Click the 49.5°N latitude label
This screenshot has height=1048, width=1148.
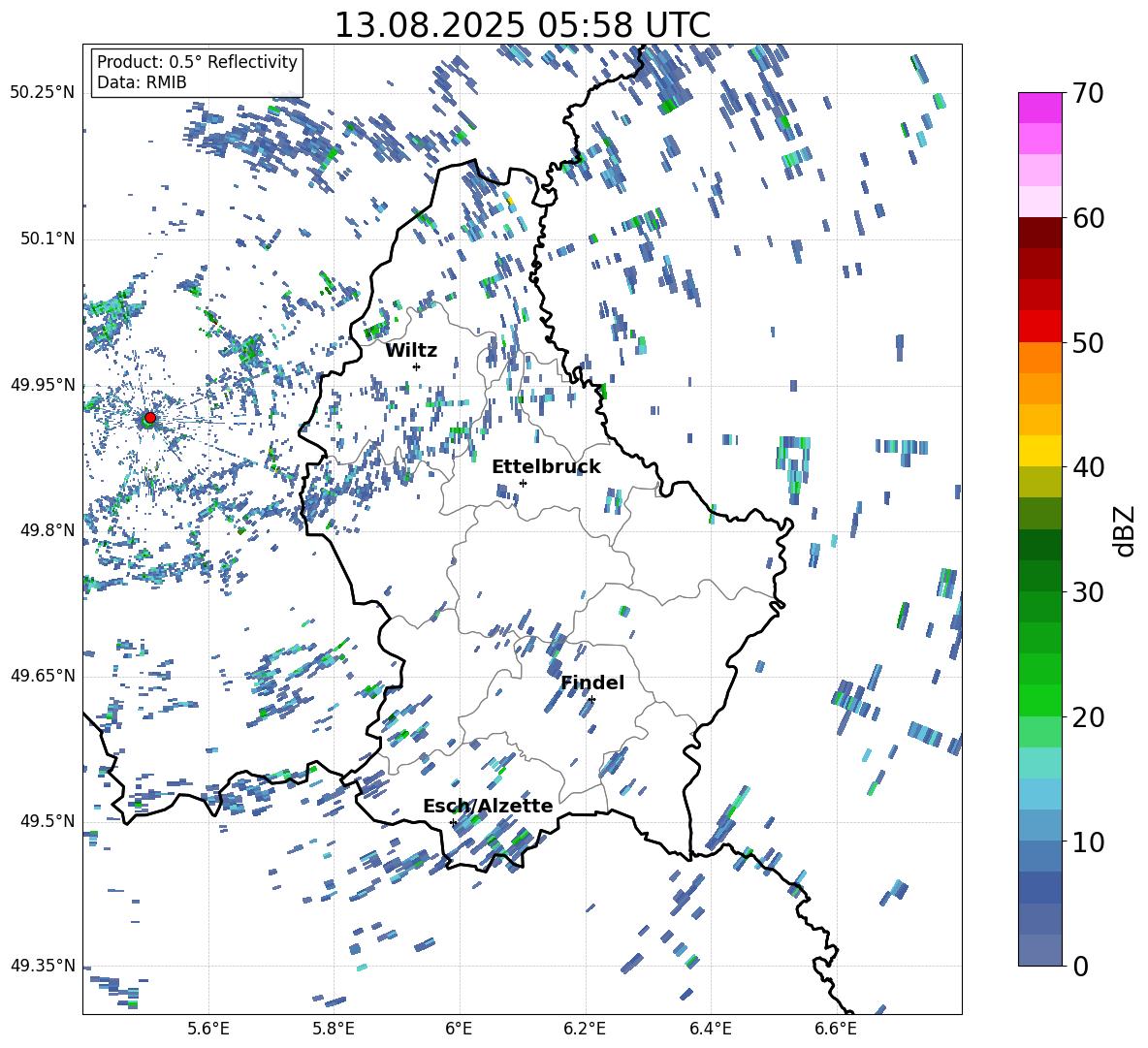point(47,820)
